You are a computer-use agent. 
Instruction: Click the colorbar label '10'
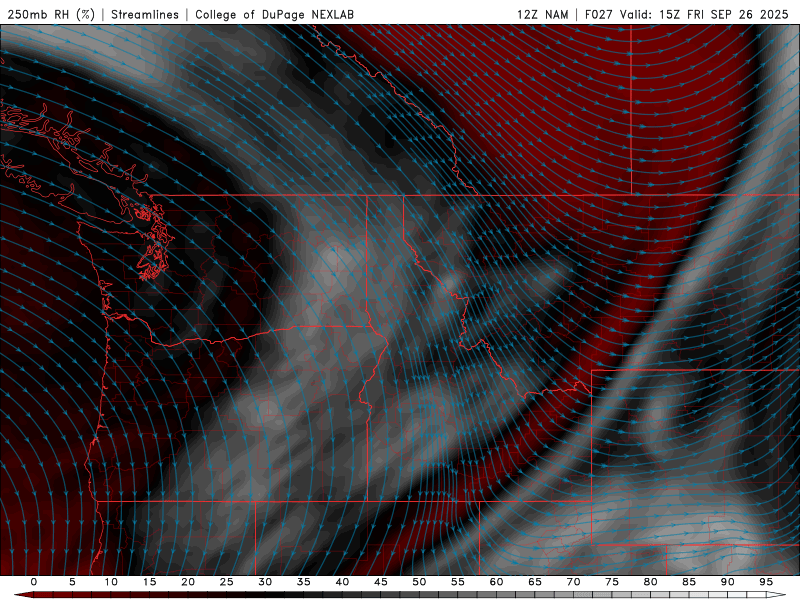[x=111, y=582]
